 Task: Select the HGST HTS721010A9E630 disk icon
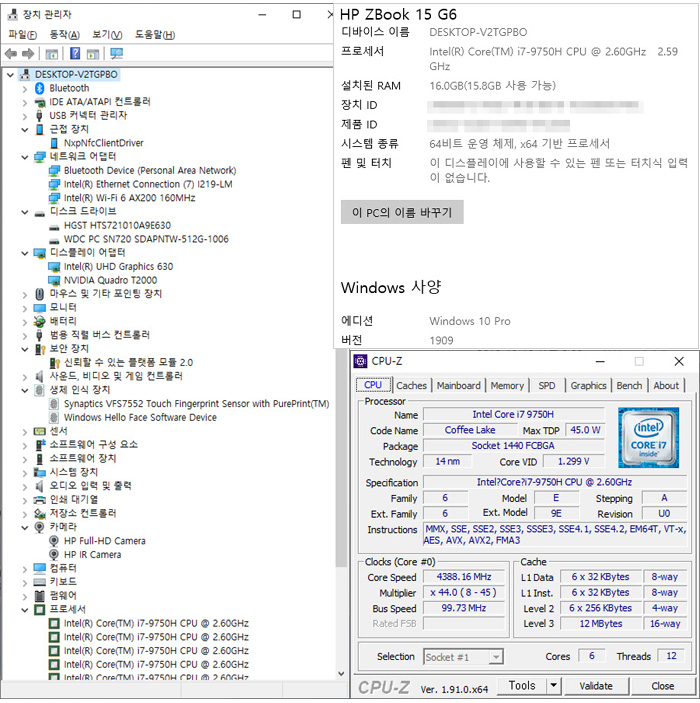54,227
